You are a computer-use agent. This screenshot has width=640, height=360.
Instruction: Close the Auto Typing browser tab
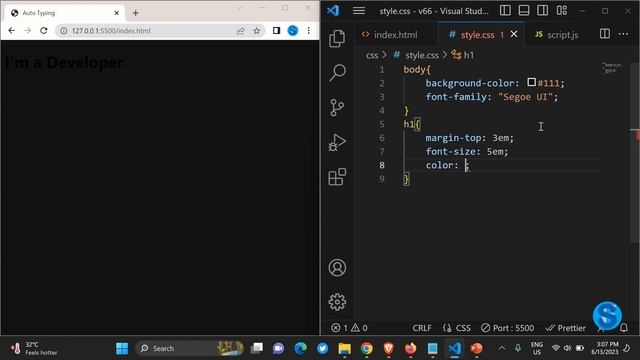pyautogui.click(x=116, y=13)
